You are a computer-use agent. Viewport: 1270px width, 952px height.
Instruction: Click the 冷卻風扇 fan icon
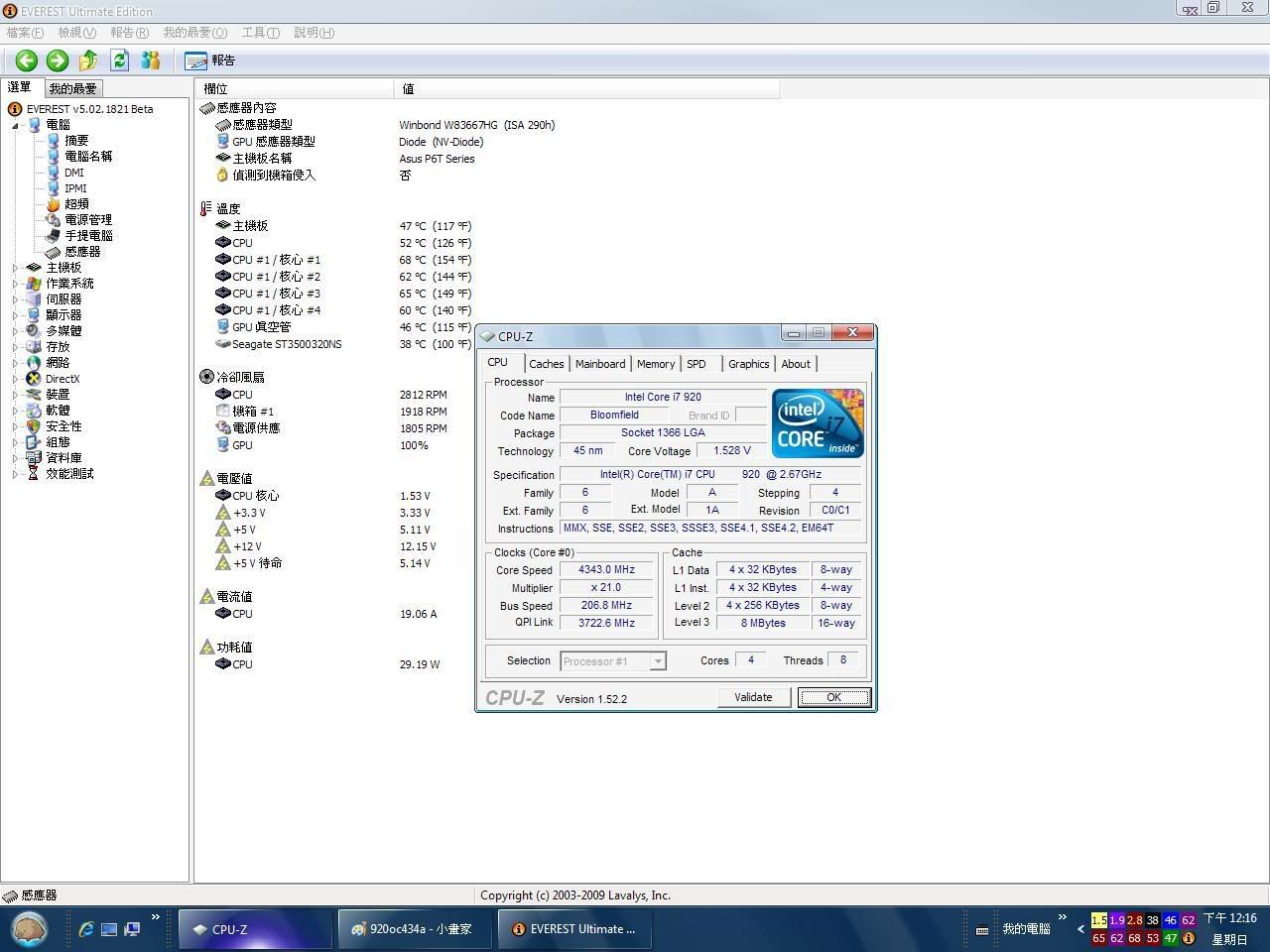(206, 377)
